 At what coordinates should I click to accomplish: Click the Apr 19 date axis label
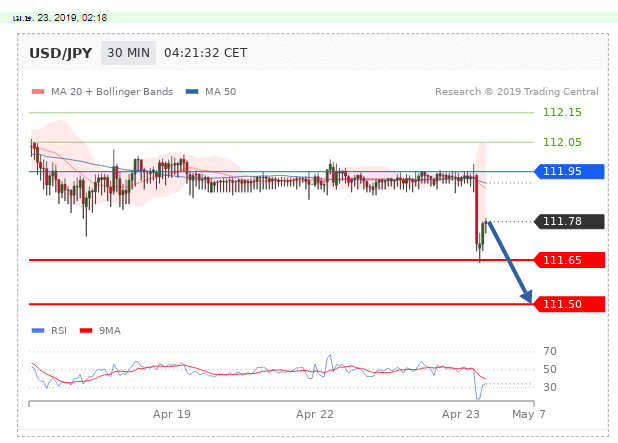[172, 414]
